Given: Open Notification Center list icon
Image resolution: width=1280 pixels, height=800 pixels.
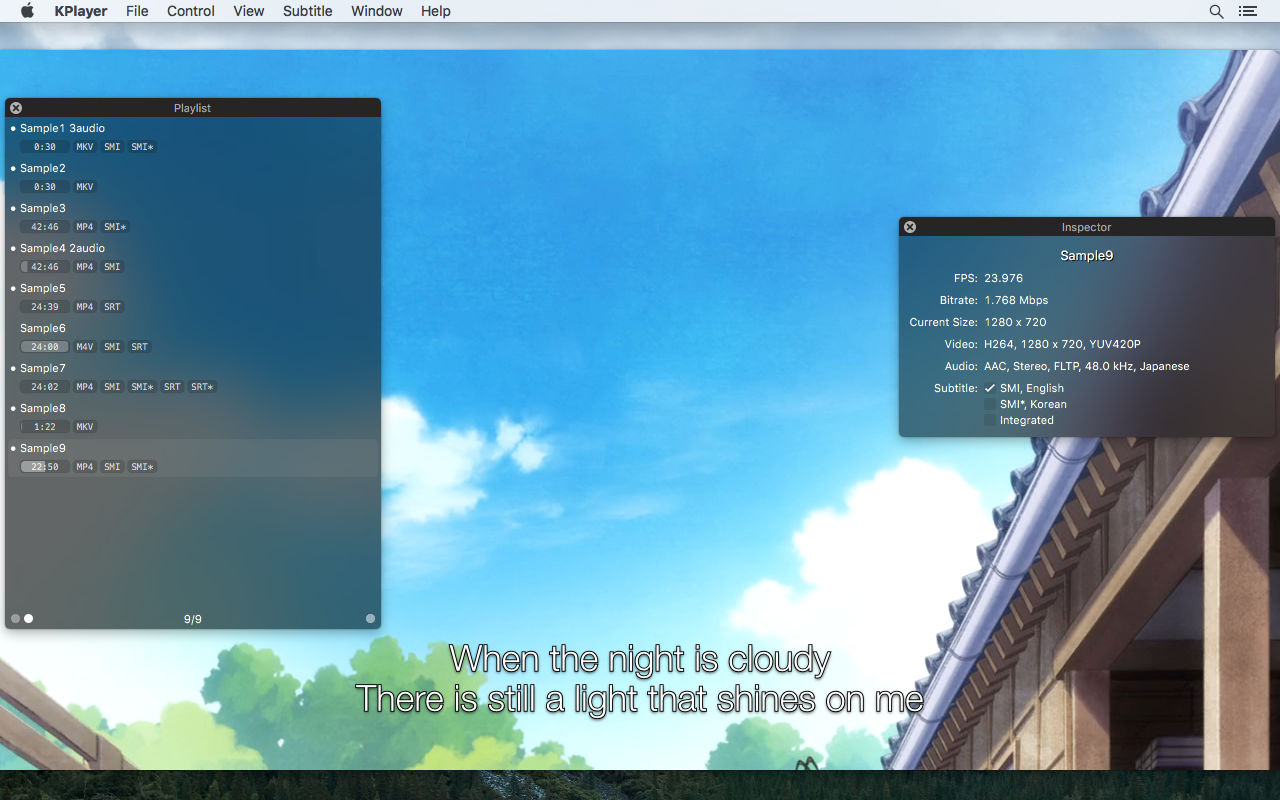Looking at the screenshot, I should tap(1247, 11).
